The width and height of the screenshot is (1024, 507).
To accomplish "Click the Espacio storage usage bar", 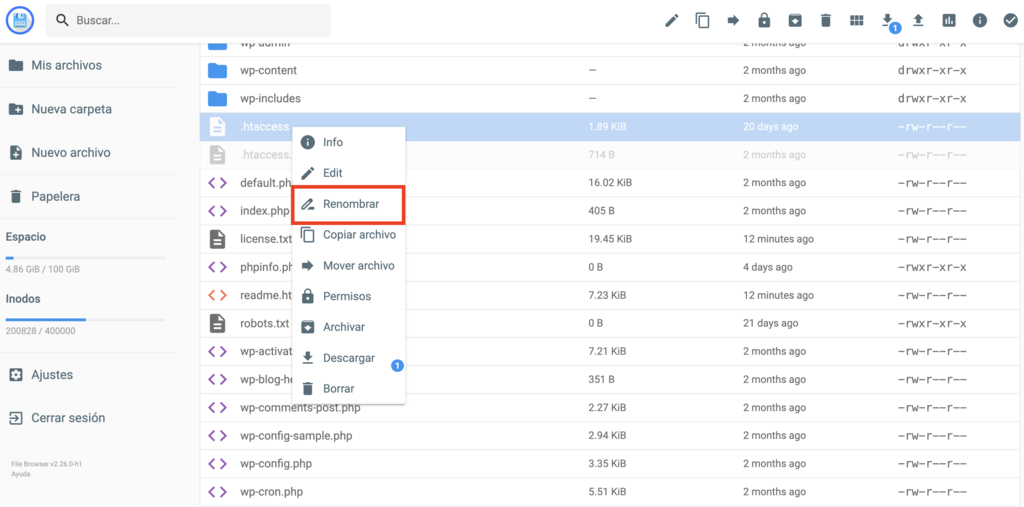I will pyautogui.click(x=86, y=258).
